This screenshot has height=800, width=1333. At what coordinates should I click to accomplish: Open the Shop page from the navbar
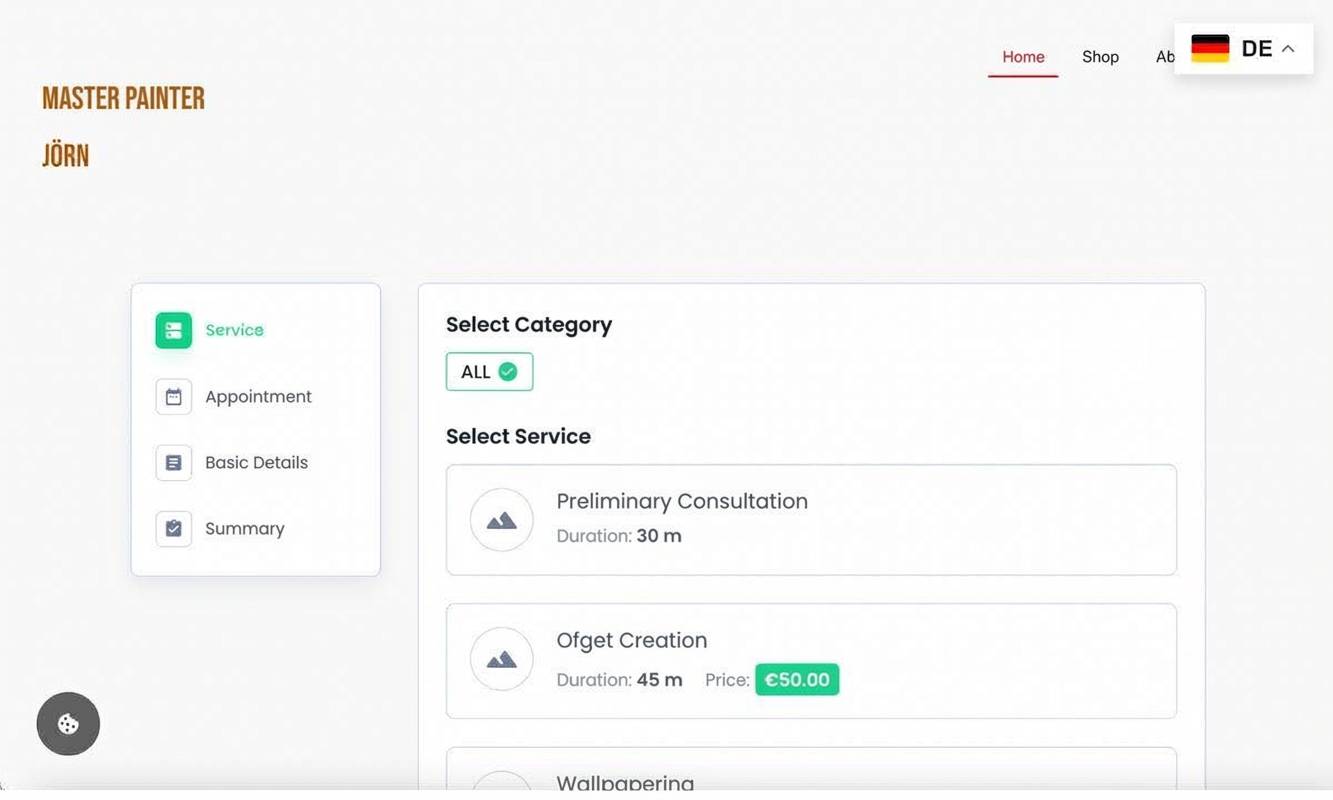tap(1100, 56)
